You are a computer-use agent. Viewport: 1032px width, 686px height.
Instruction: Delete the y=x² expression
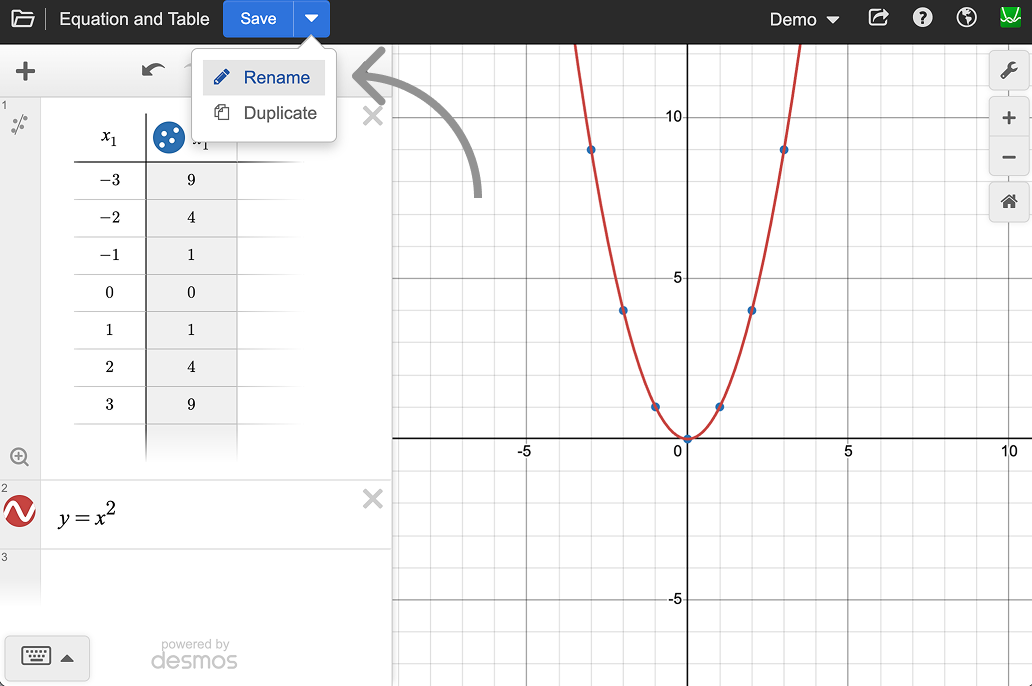[x=372, y=499]
